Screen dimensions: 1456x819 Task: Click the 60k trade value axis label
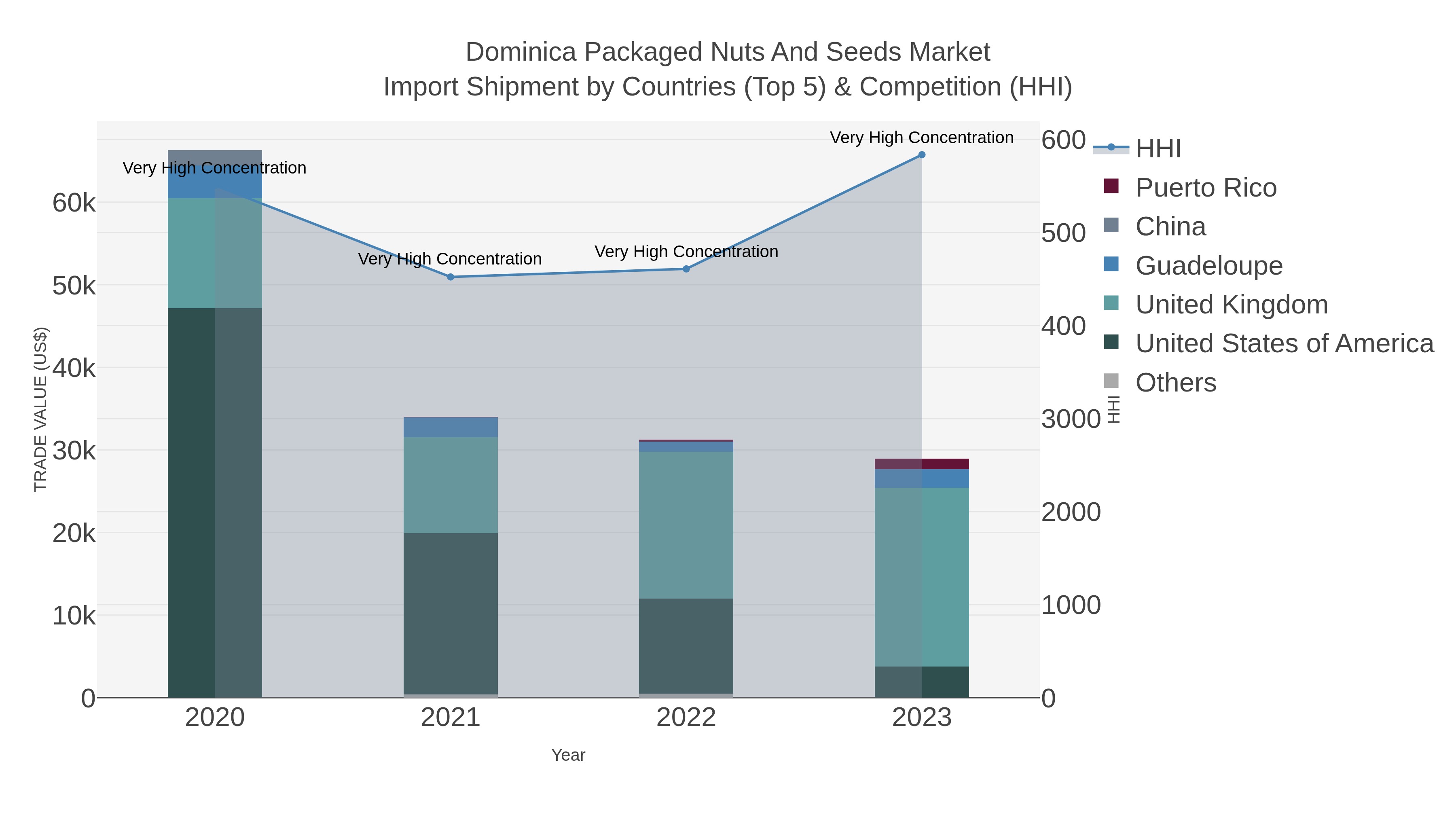pyautogui.click(x=74, y=203)
